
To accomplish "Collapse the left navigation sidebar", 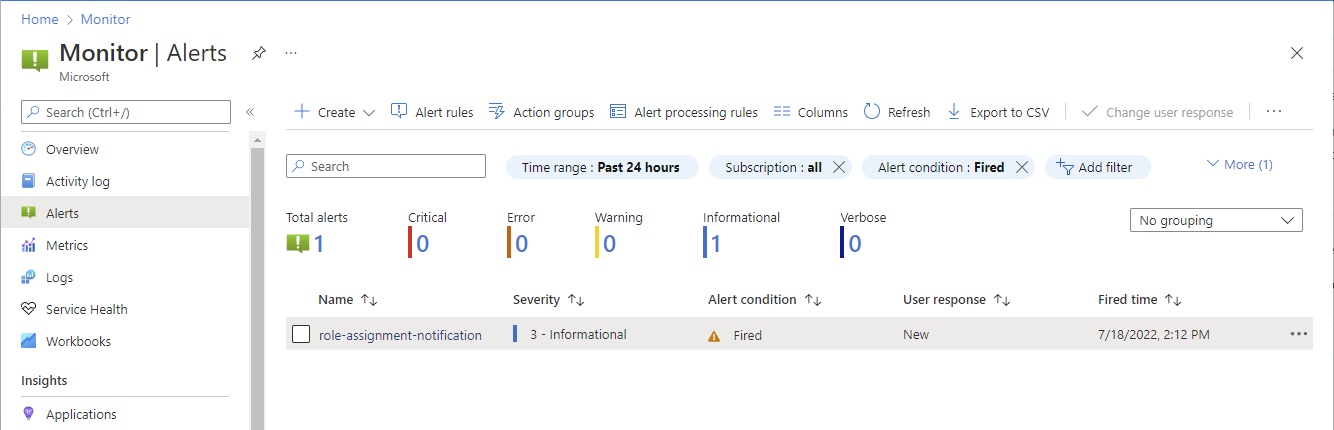I will pyautogui.click(x=250, y=112).
